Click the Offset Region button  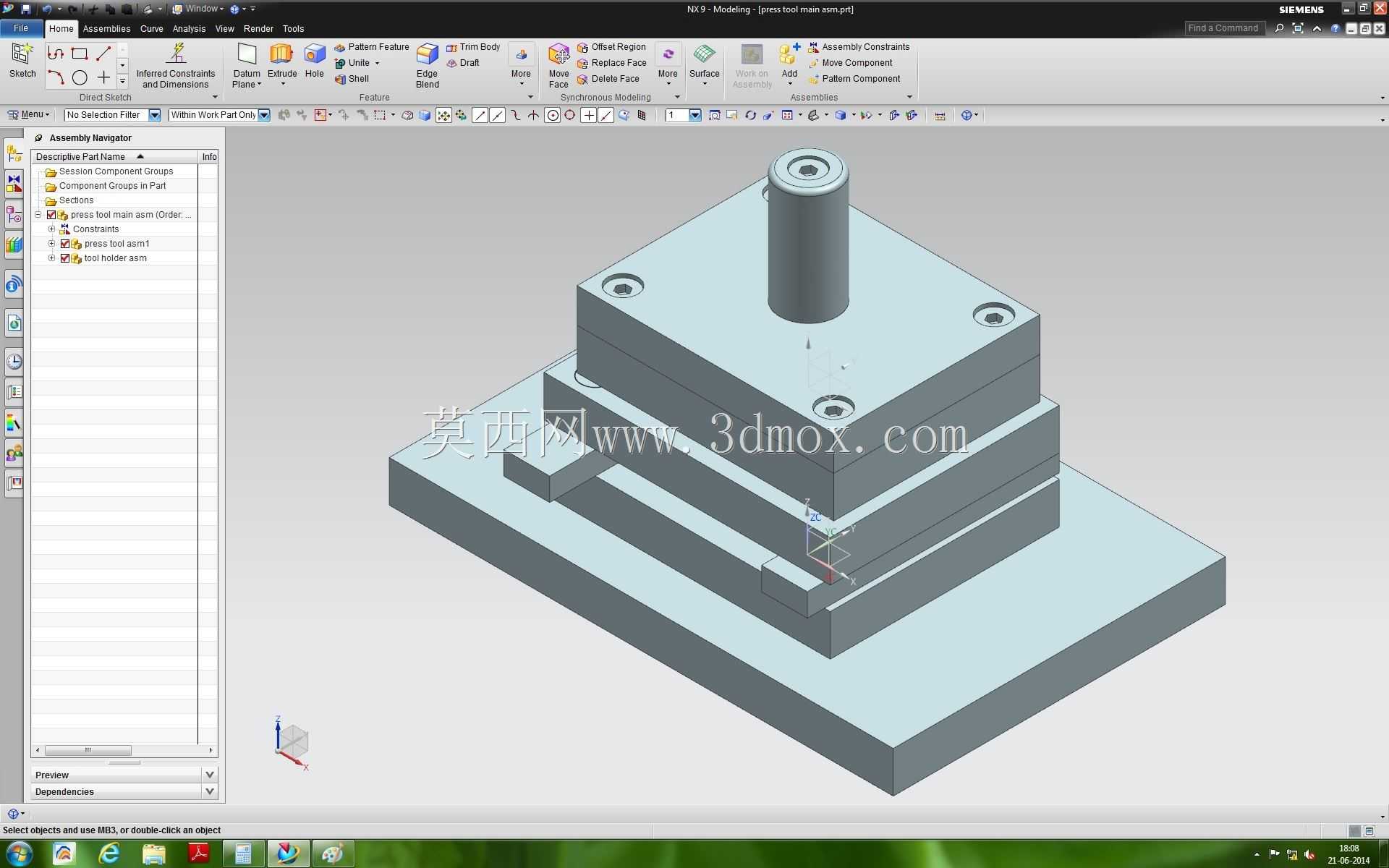tap(611, 47)
